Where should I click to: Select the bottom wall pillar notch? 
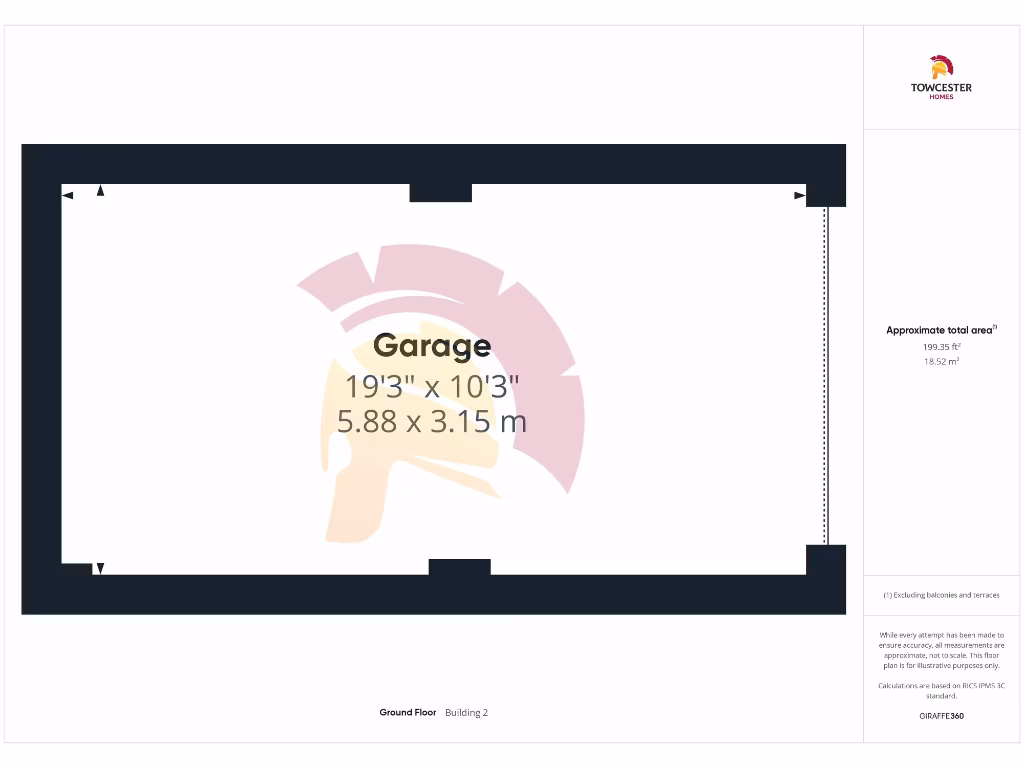459,567
